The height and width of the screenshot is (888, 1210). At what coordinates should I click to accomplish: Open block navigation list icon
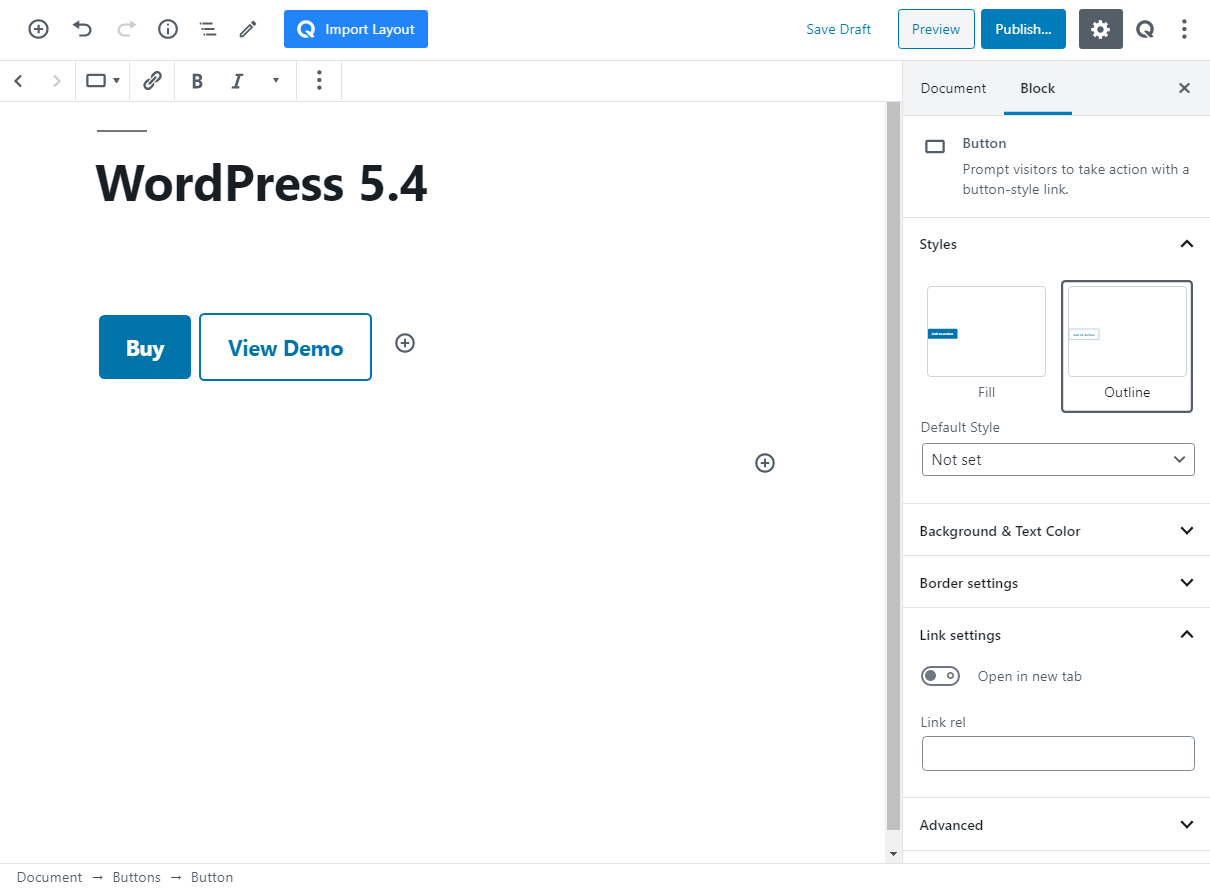208,29
